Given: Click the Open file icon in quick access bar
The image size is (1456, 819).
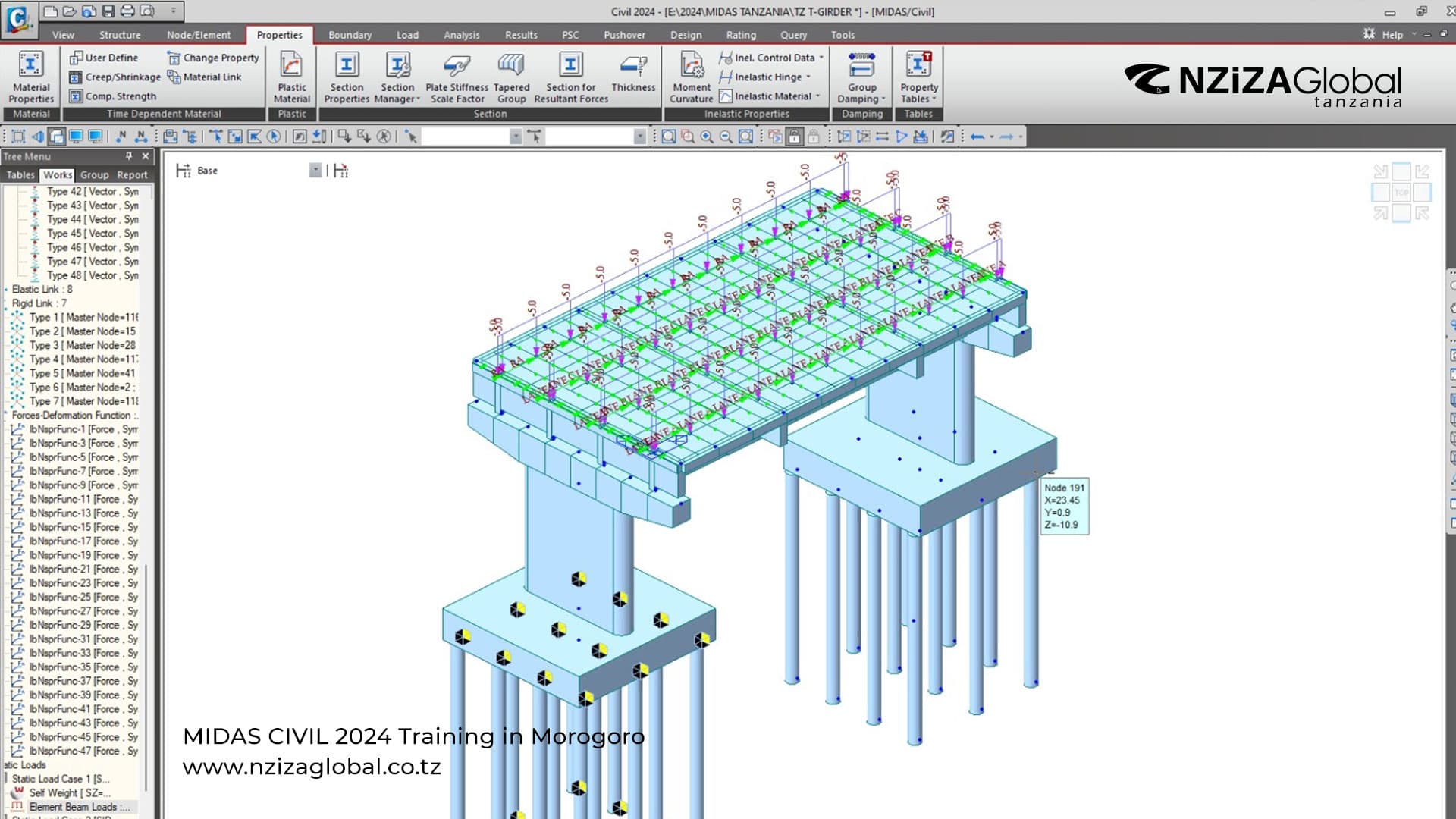Looking at the screenshot, I should coord(69,11).
